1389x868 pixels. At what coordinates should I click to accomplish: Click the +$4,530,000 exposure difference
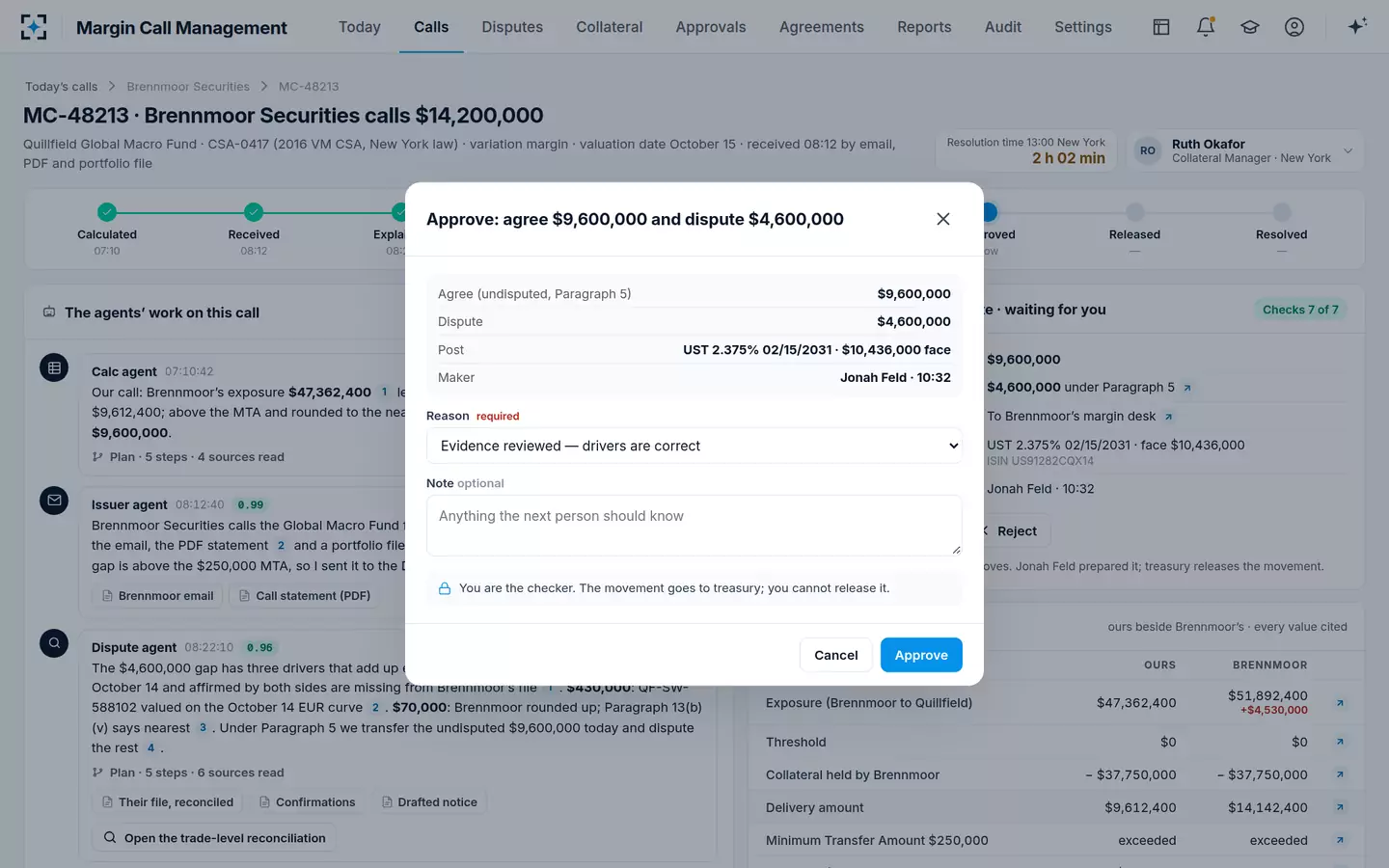[x=1274, y=711]
